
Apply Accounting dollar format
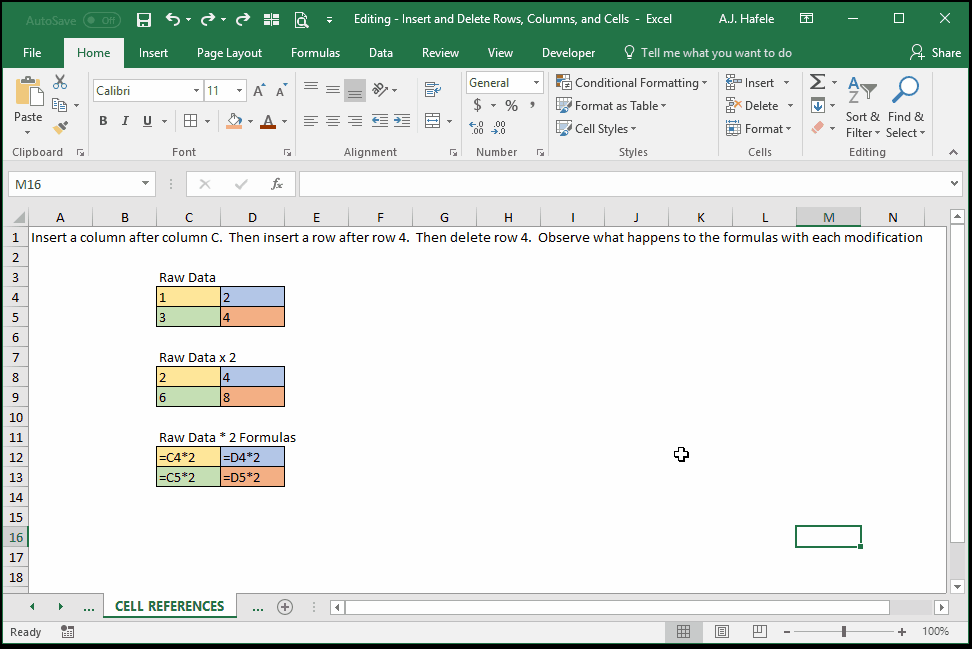point(477,105)
